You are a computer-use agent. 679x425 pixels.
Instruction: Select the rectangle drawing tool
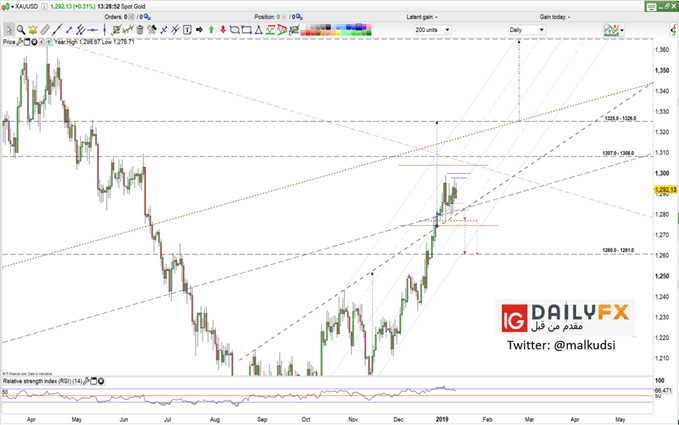[x=247, y=29]
